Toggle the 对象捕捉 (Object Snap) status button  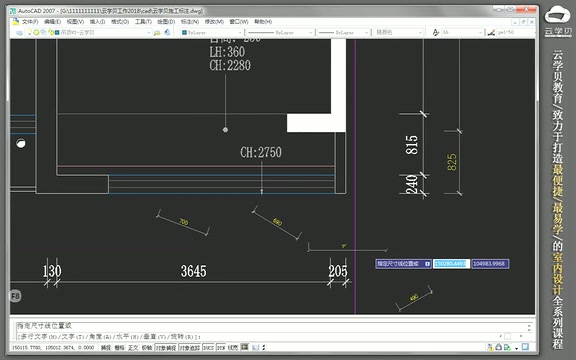pos(166,347)
